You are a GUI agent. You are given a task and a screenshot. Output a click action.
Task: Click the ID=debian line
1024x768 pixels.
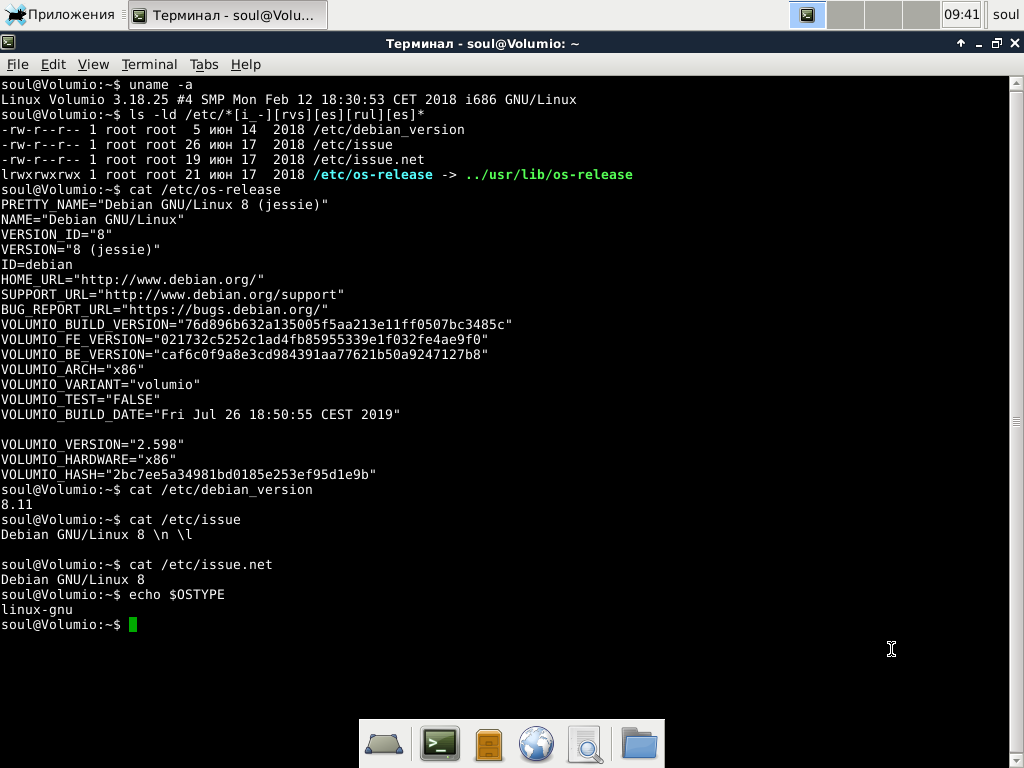point(37,264)
